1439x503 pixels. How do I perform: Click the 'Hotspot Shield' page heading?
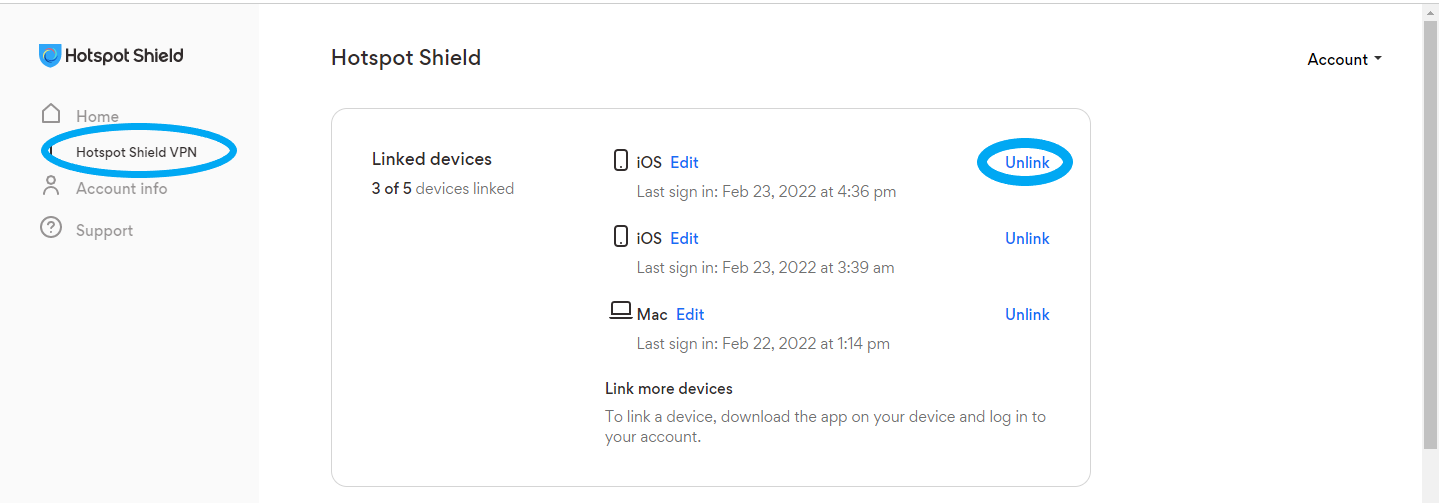click(x=406, y=58)
